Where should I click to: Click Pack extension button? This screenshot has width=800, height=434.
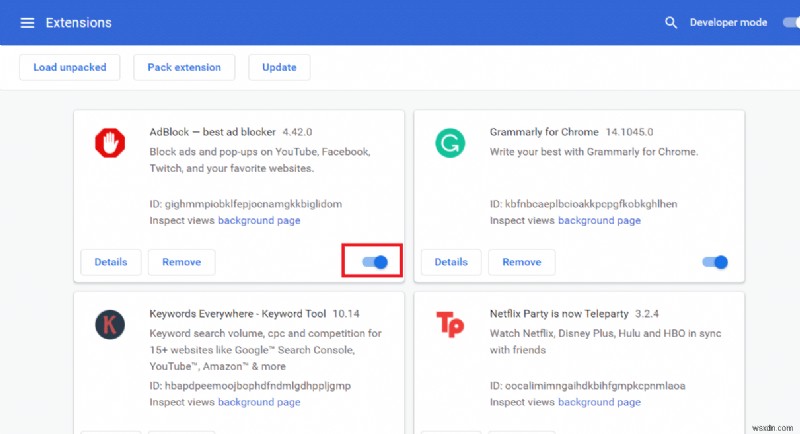point(184,67)
